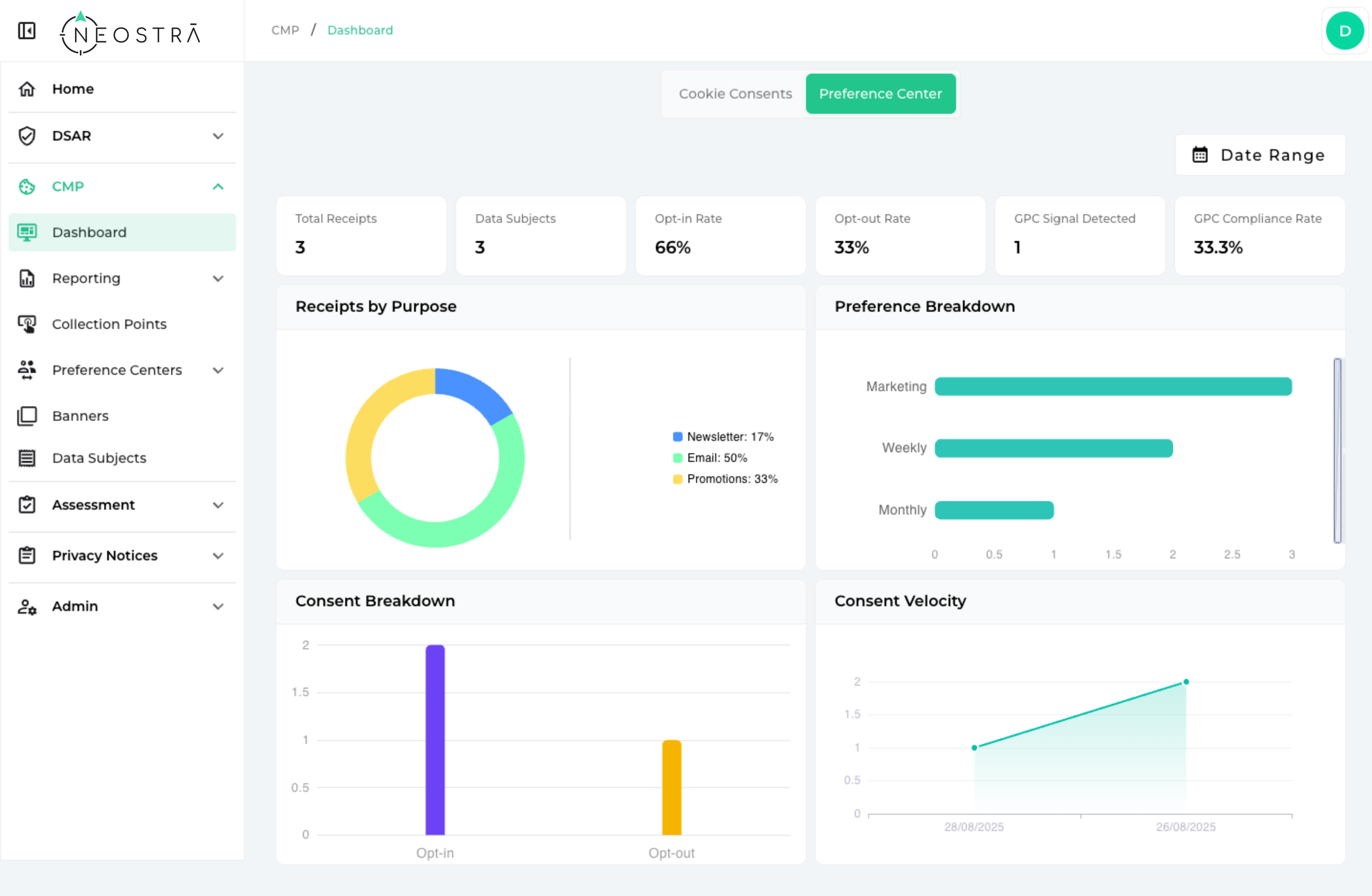
Task: Click the CMP breadcrumb link
Action: [x=285, y=30]
